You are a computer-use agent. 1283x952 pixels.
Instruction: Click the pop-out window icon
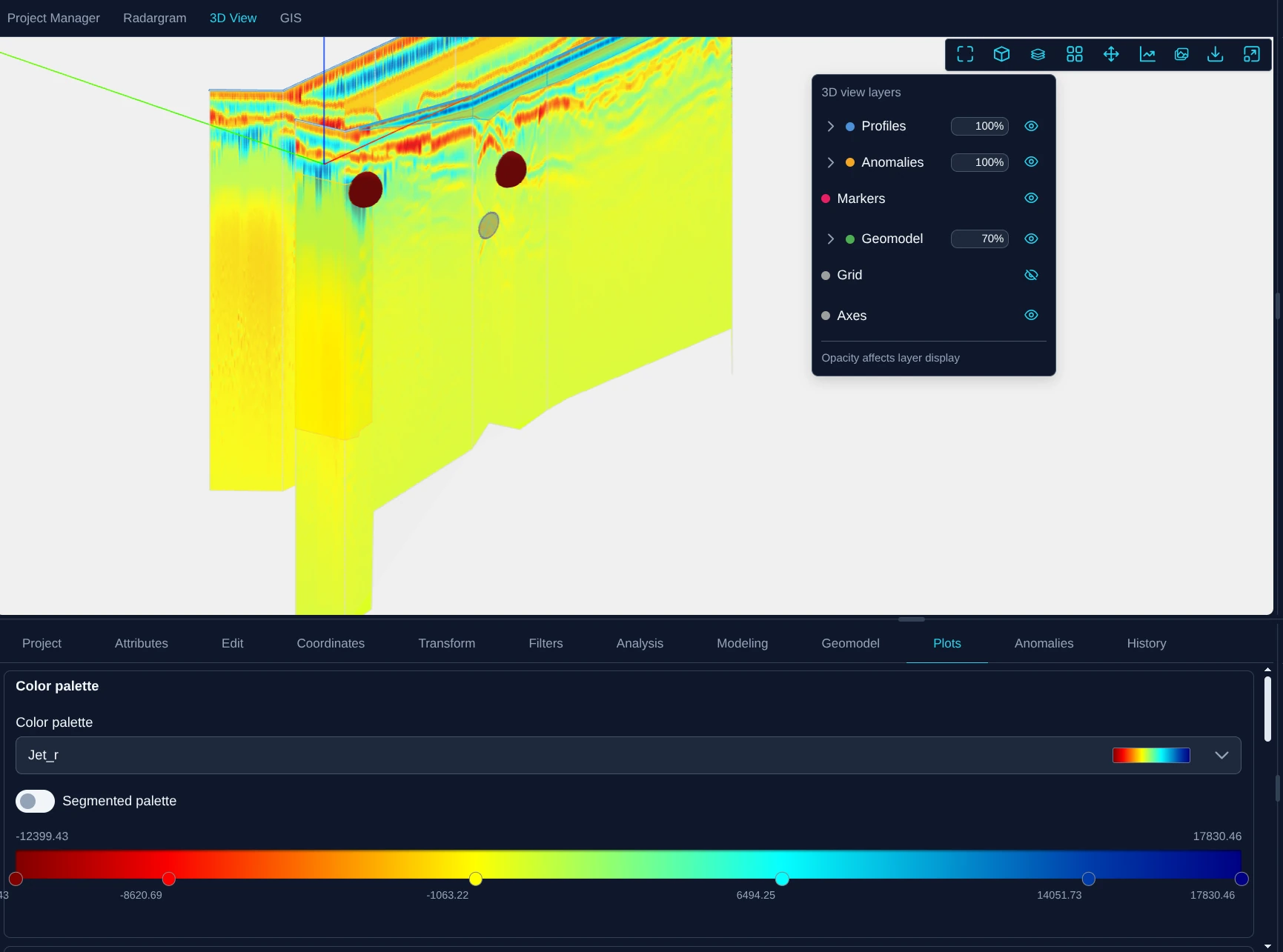pyautogui.click(x=1251, y=54)
